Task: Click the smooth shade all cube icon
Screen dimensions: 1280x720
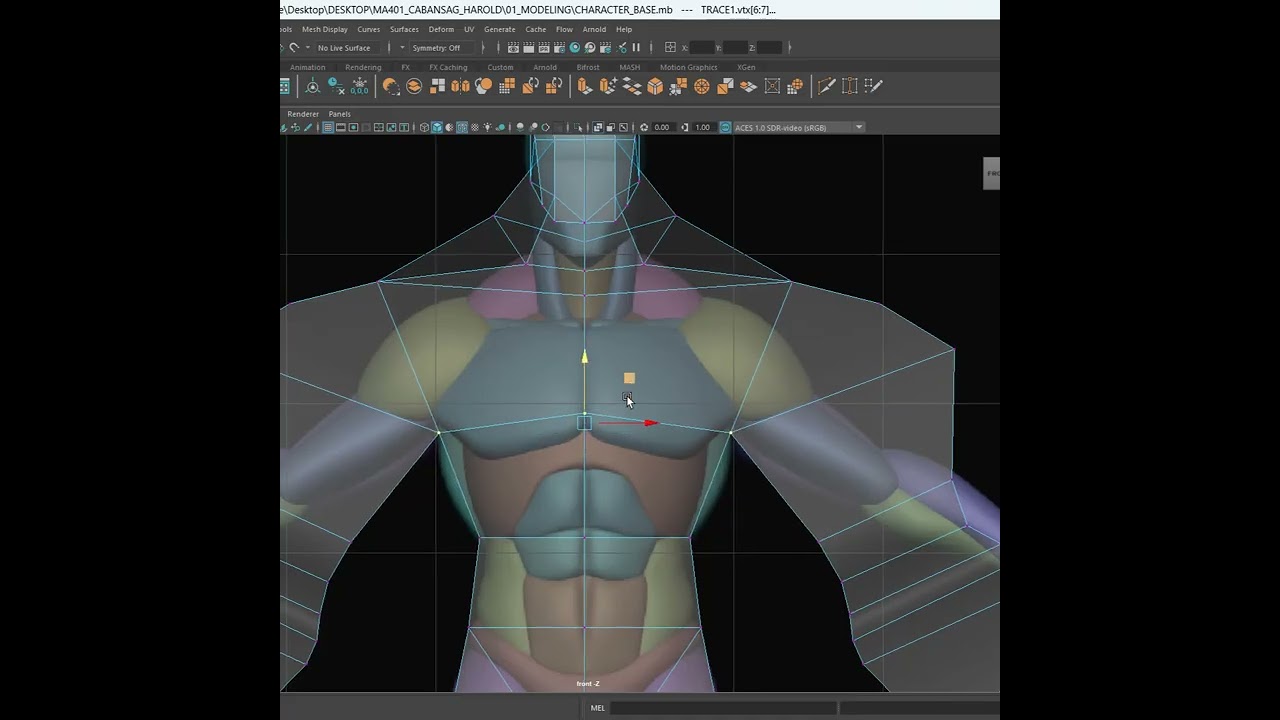Action: tap(437, 127)
